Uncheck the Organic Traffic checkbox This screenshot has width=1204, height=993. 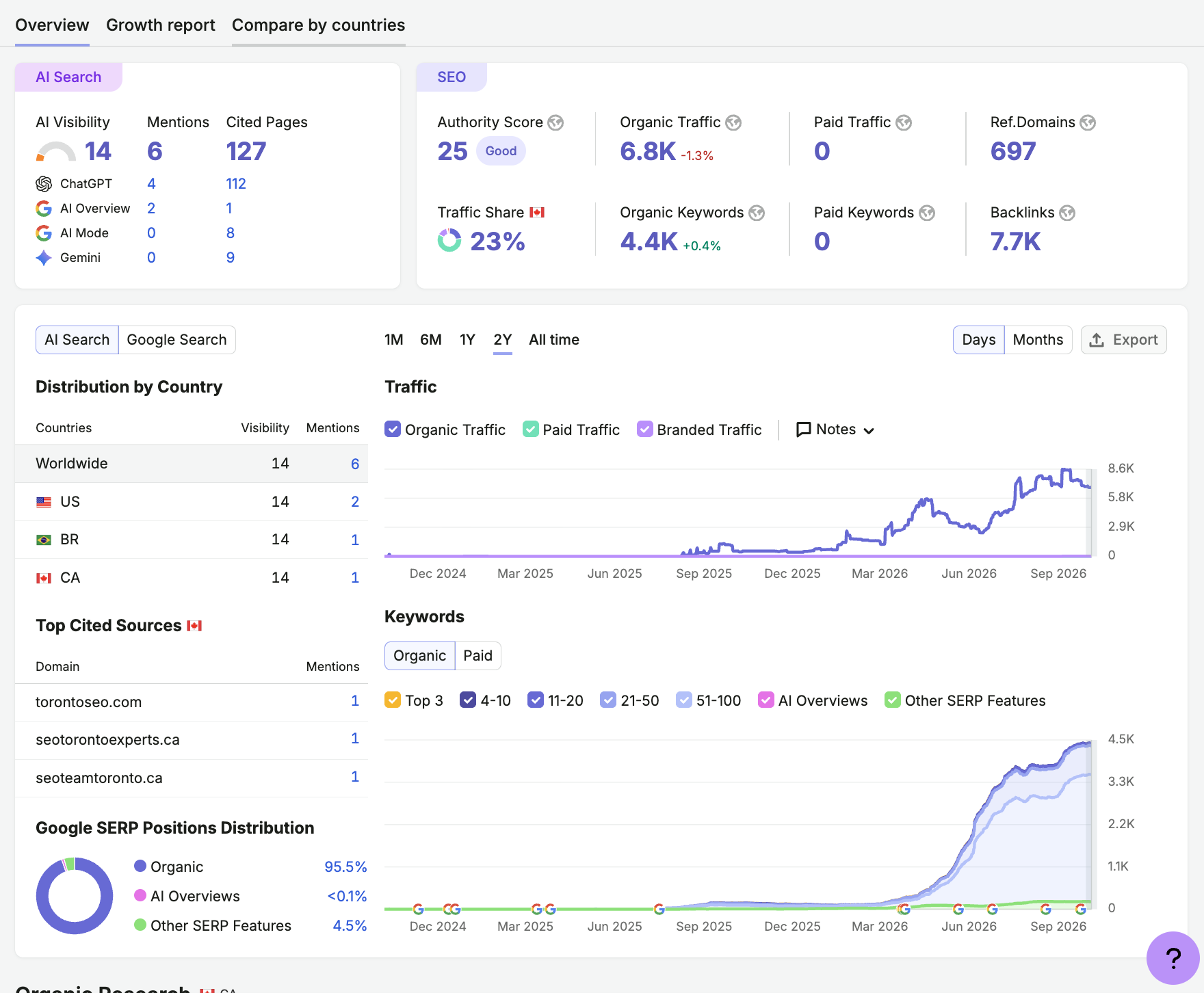pos(393,429)
